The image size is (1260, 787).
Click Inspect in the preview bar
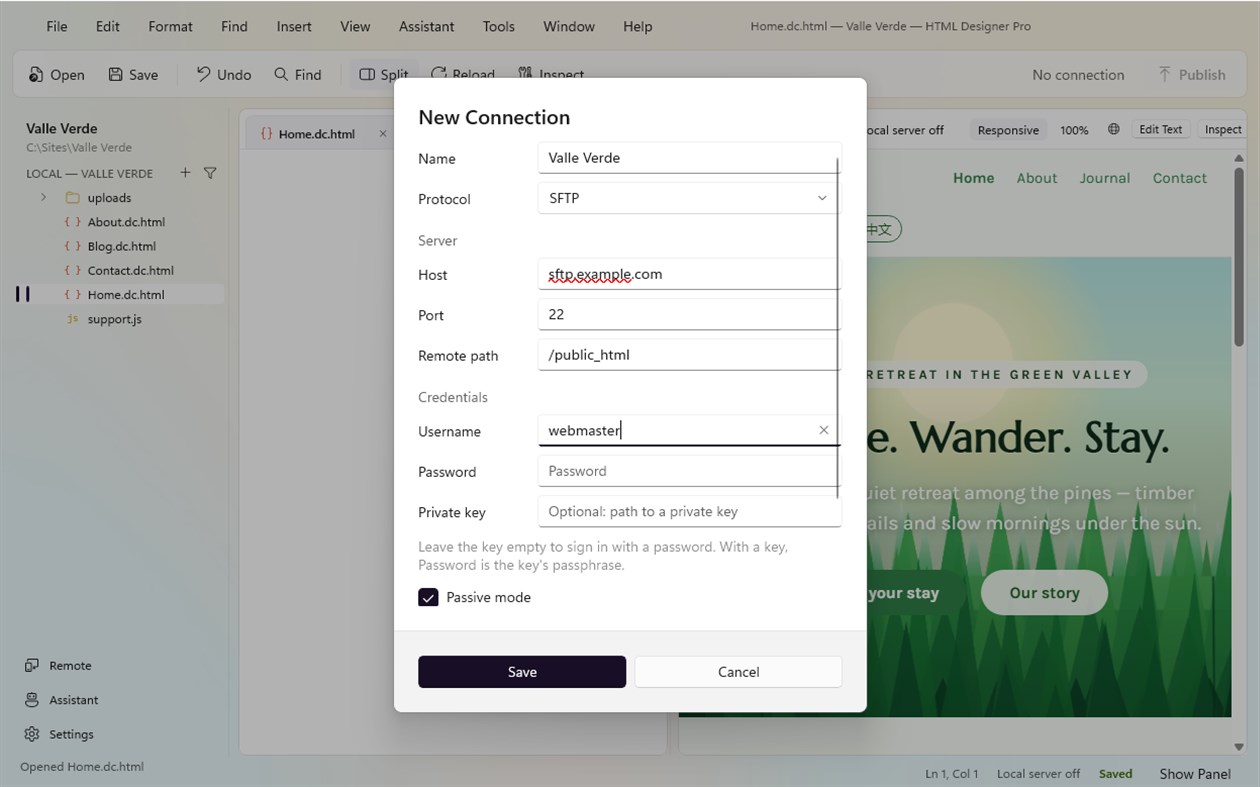click(1222, 129)
